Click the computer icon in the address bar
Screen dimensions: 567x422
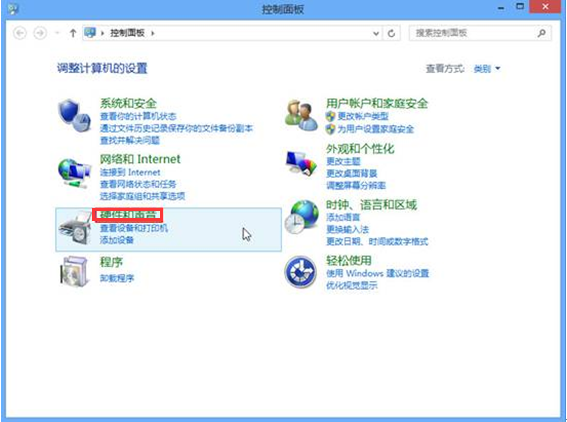pyautogui.click(x=90, y=33)
